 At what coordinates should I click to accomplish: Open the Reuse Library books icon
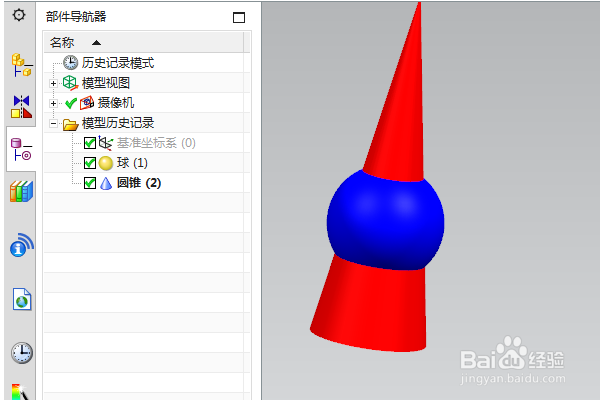click(21, 191)
